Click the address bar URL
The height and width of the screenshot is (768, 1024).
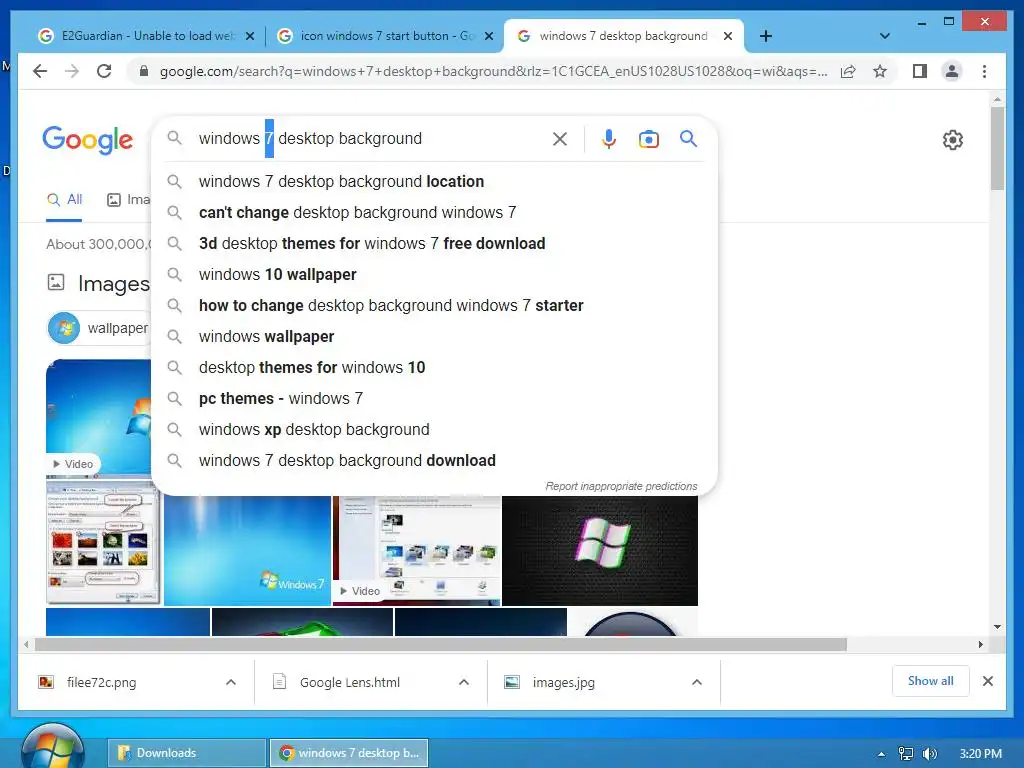point(493,71)
